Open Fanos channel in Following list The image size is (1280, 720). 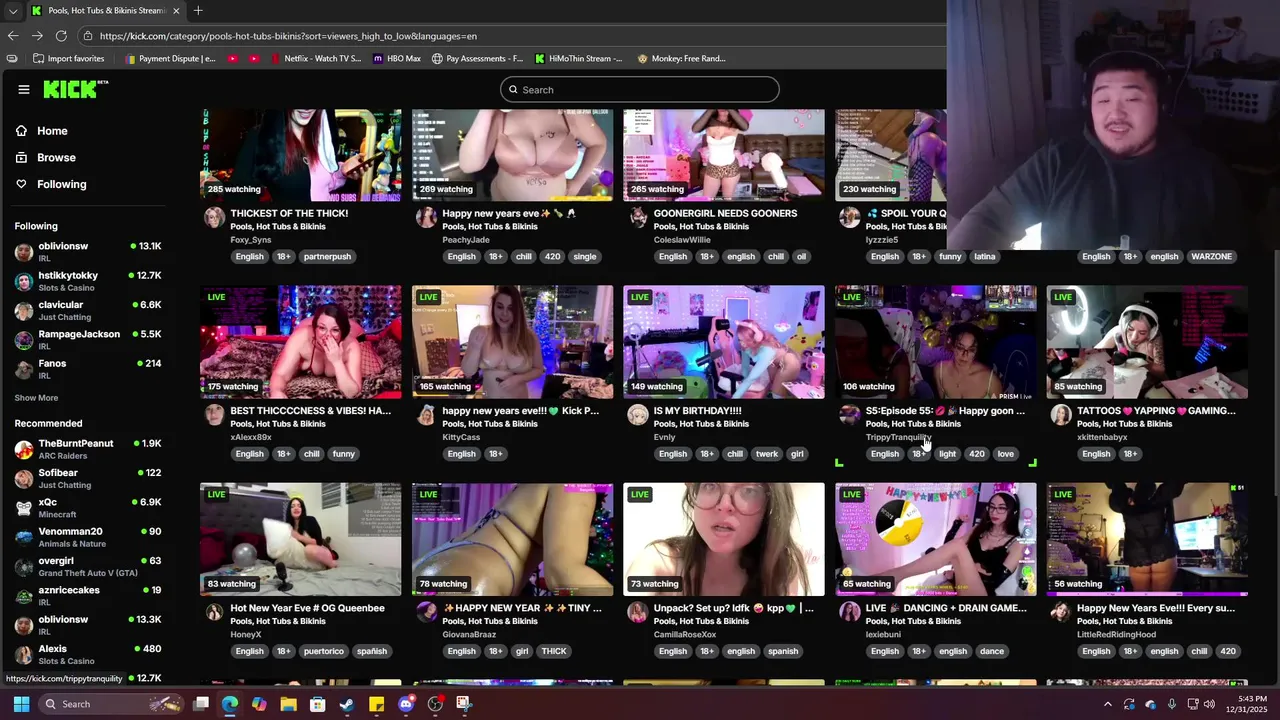click(x=88, y=369)
